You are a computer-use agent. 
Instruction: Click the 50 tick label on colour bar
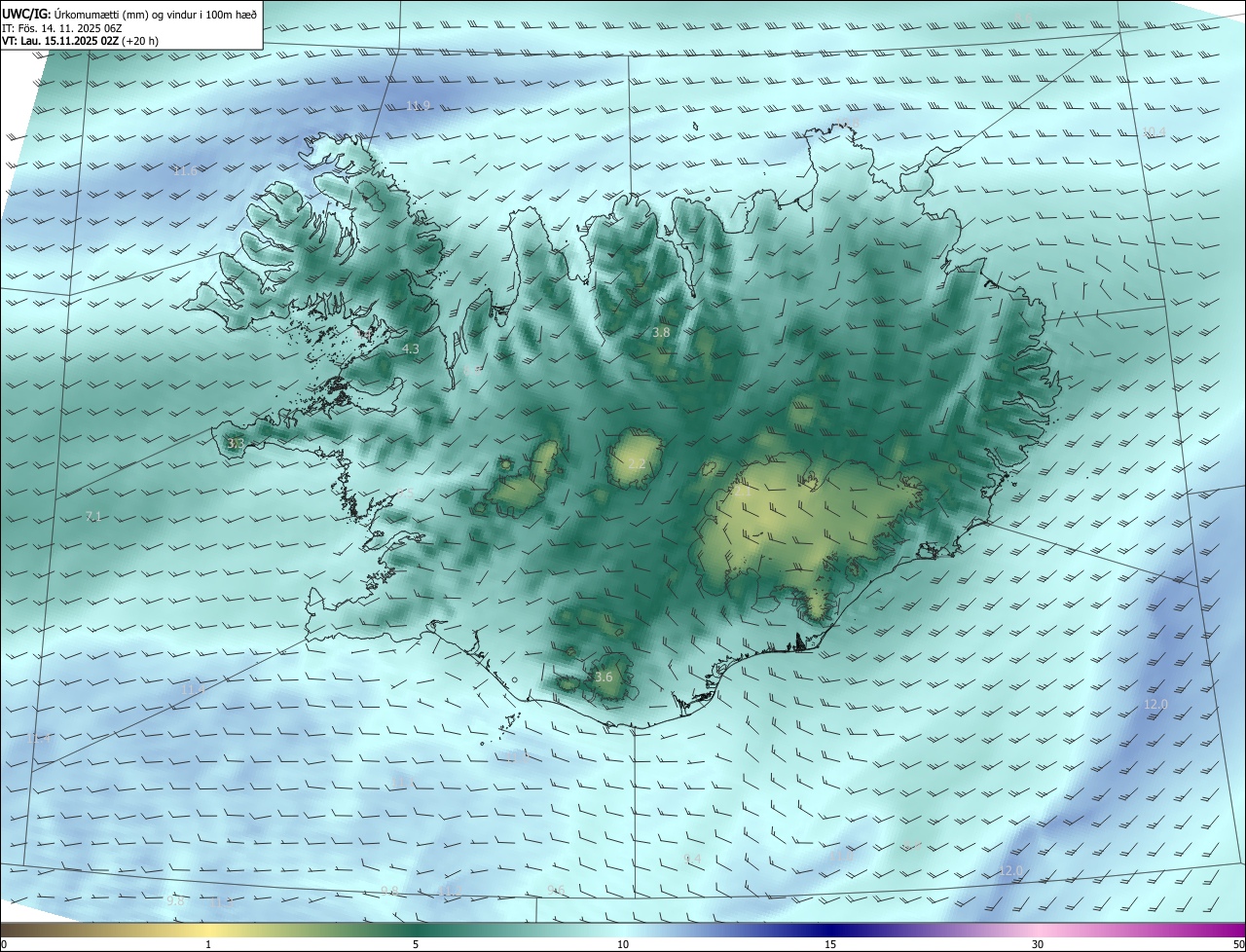[x=1238, y=945]
